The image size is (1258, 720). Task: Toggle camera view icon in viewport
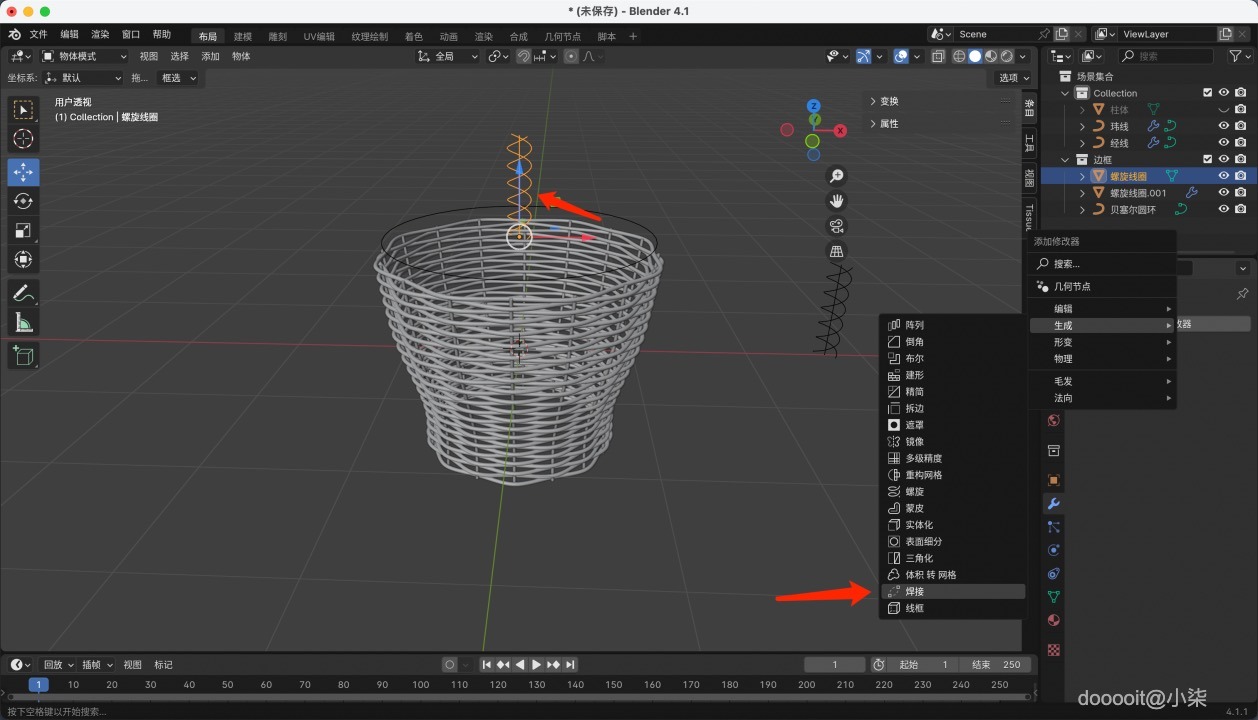(x=837, y=226)
